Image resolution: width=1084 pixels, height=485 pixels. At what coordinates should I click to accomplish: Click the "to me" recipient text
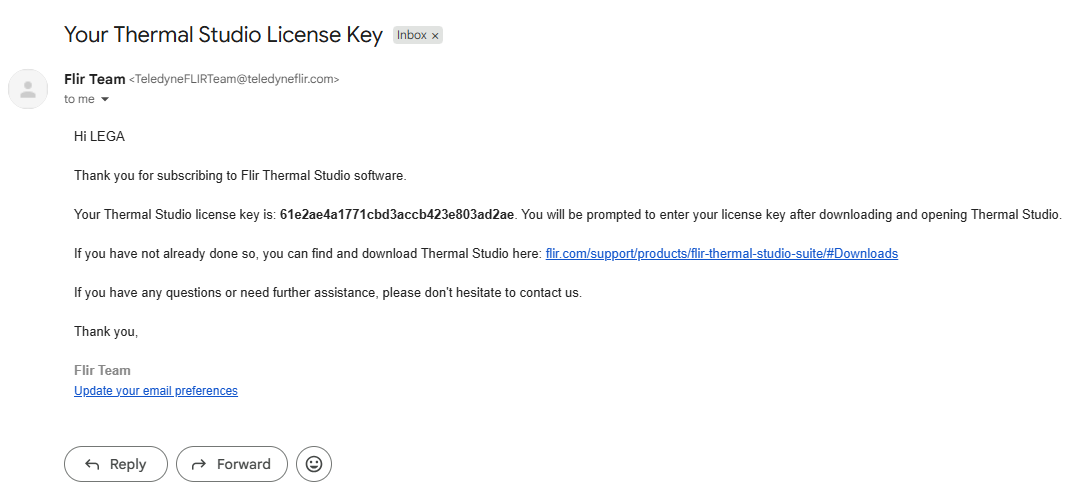pyautogui.click(x=79, y=100)
